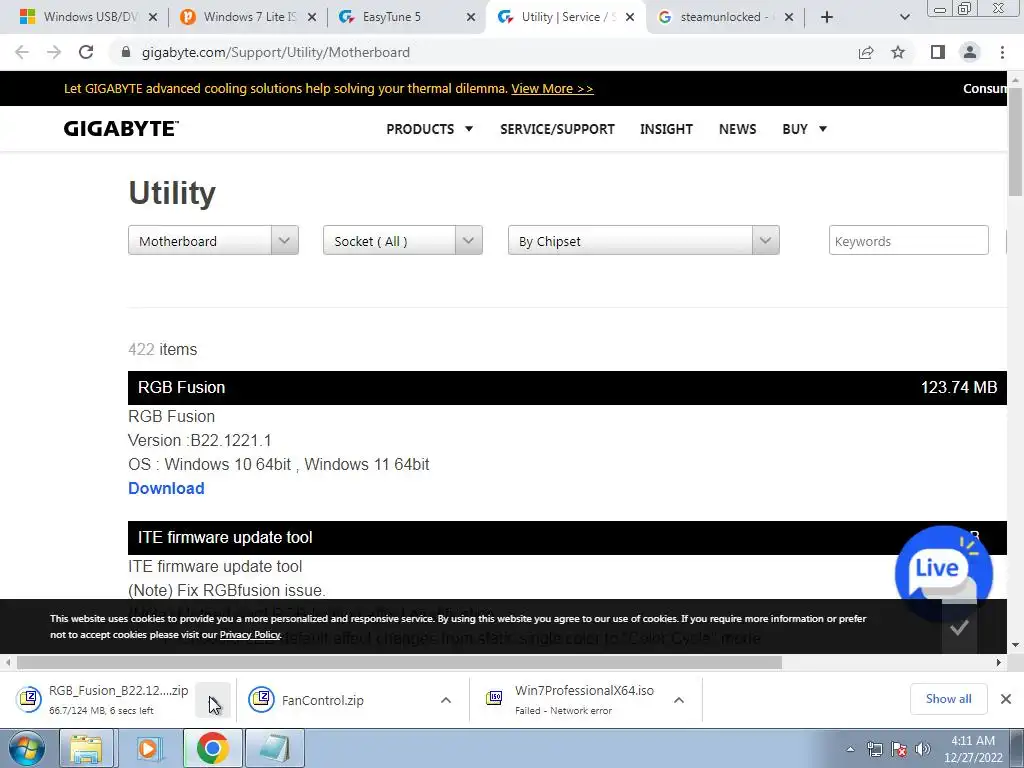Image resolution: width=1024 pixels, height=768 pixels.
Task: Open the browser side panel icon
Action: click(938, 52)
